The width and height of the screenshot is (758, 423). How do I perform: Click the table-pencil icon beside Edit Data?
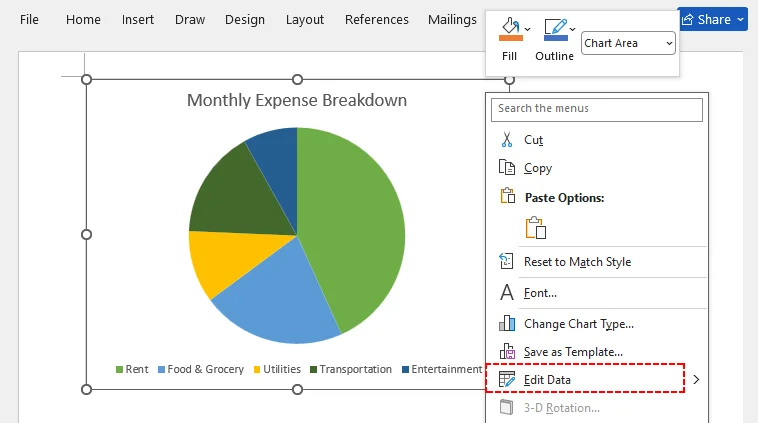click(507, 379)
